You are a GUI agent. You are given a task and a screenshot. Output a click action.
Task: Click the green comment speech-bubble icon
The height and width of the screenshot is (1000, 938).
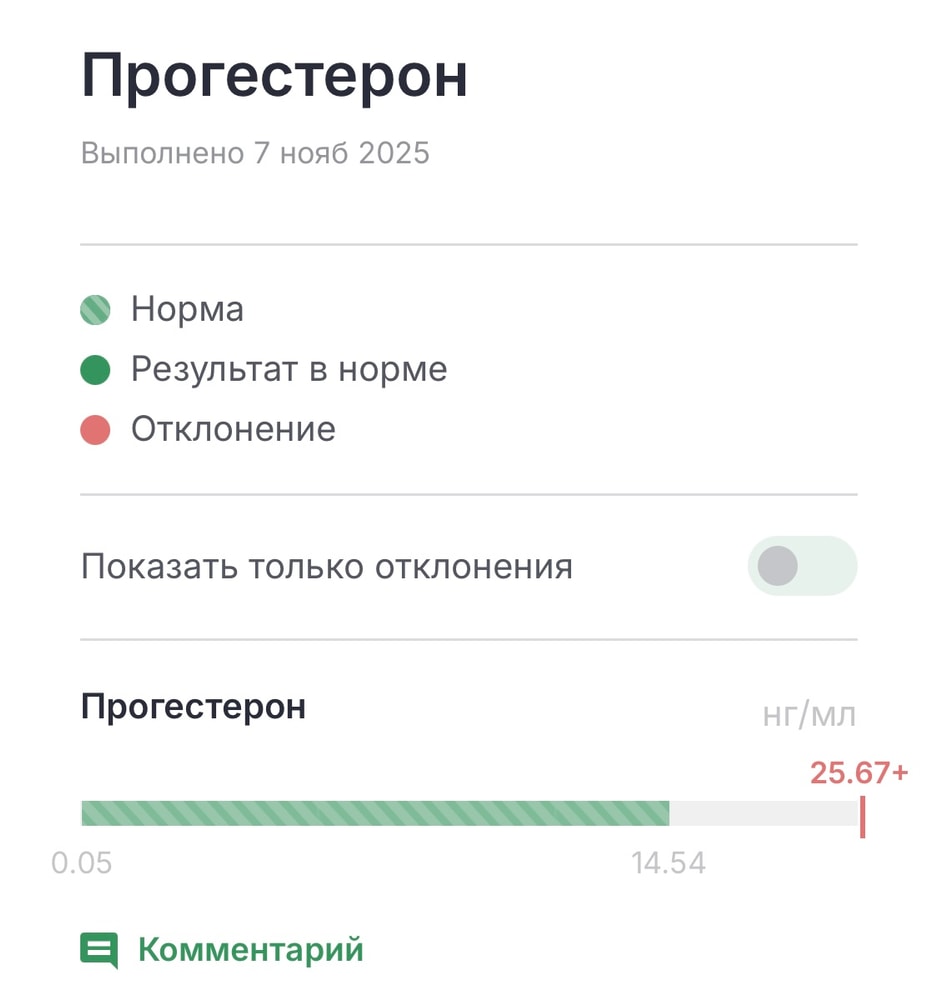pos(99,950)
